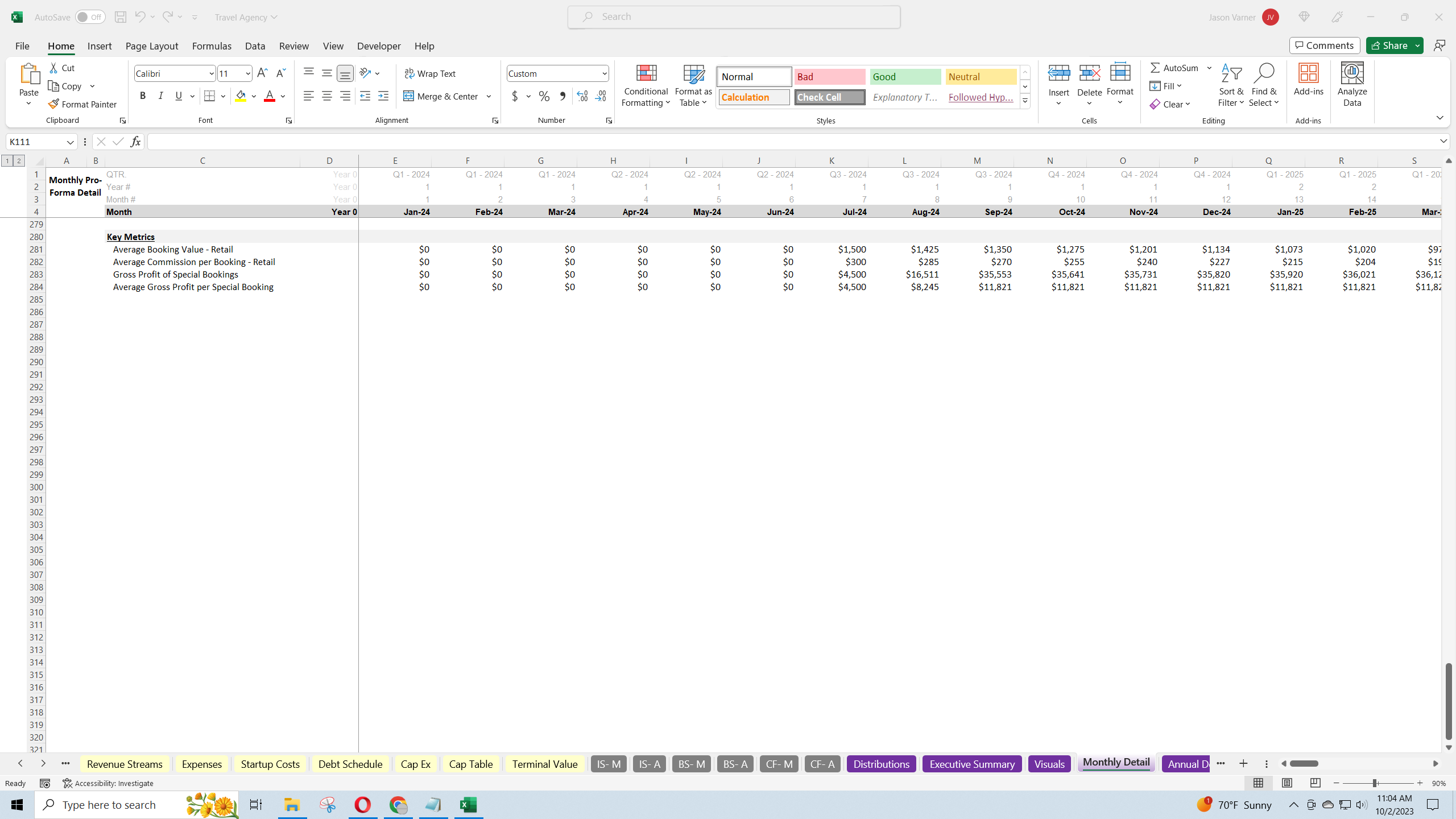Switch to the Formulas ribbon tab

pyautogui.click(x=212, y=45)
